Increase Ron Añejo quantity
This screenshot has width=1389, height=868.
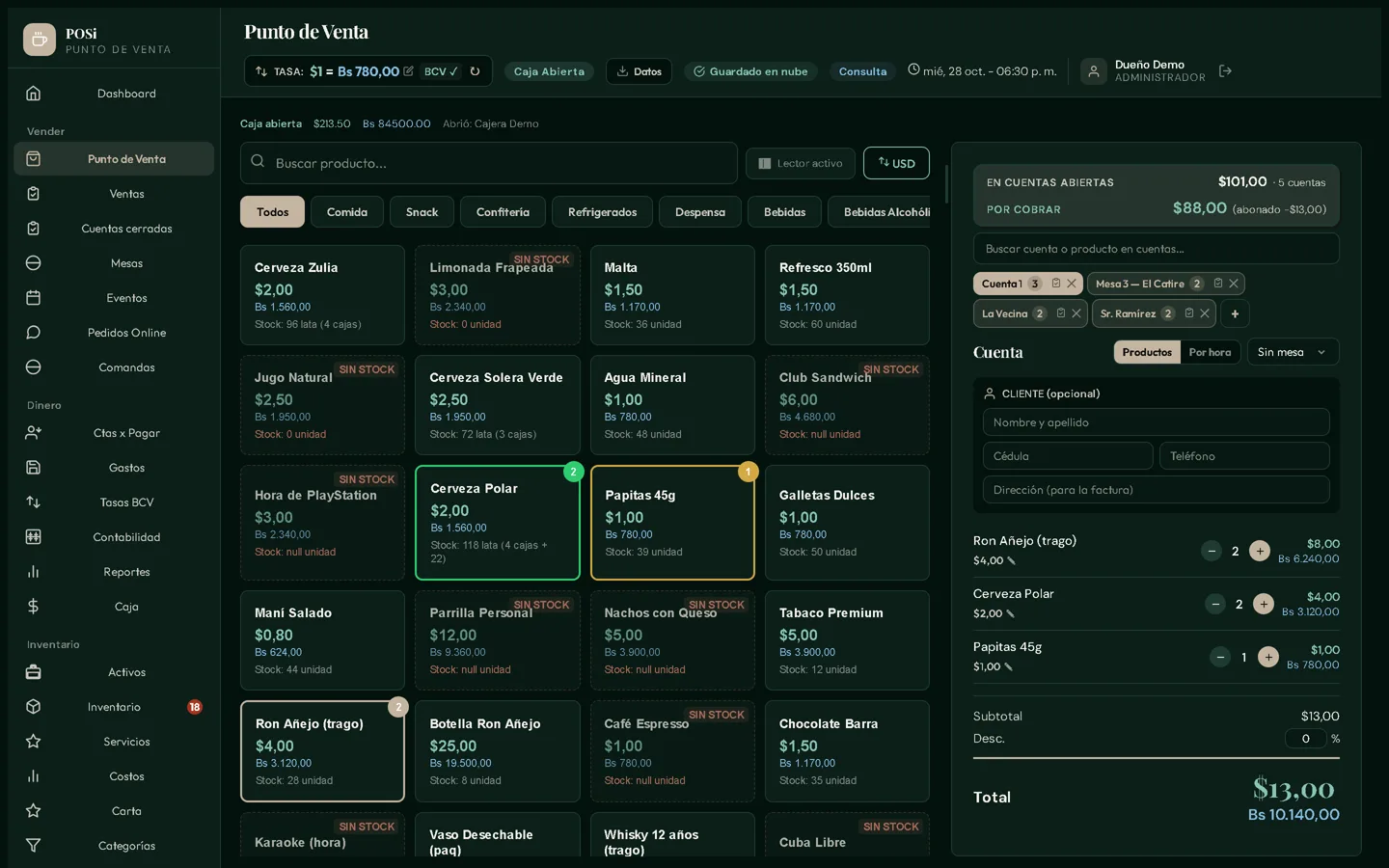pyautogui.click(x=1260, y=551)
